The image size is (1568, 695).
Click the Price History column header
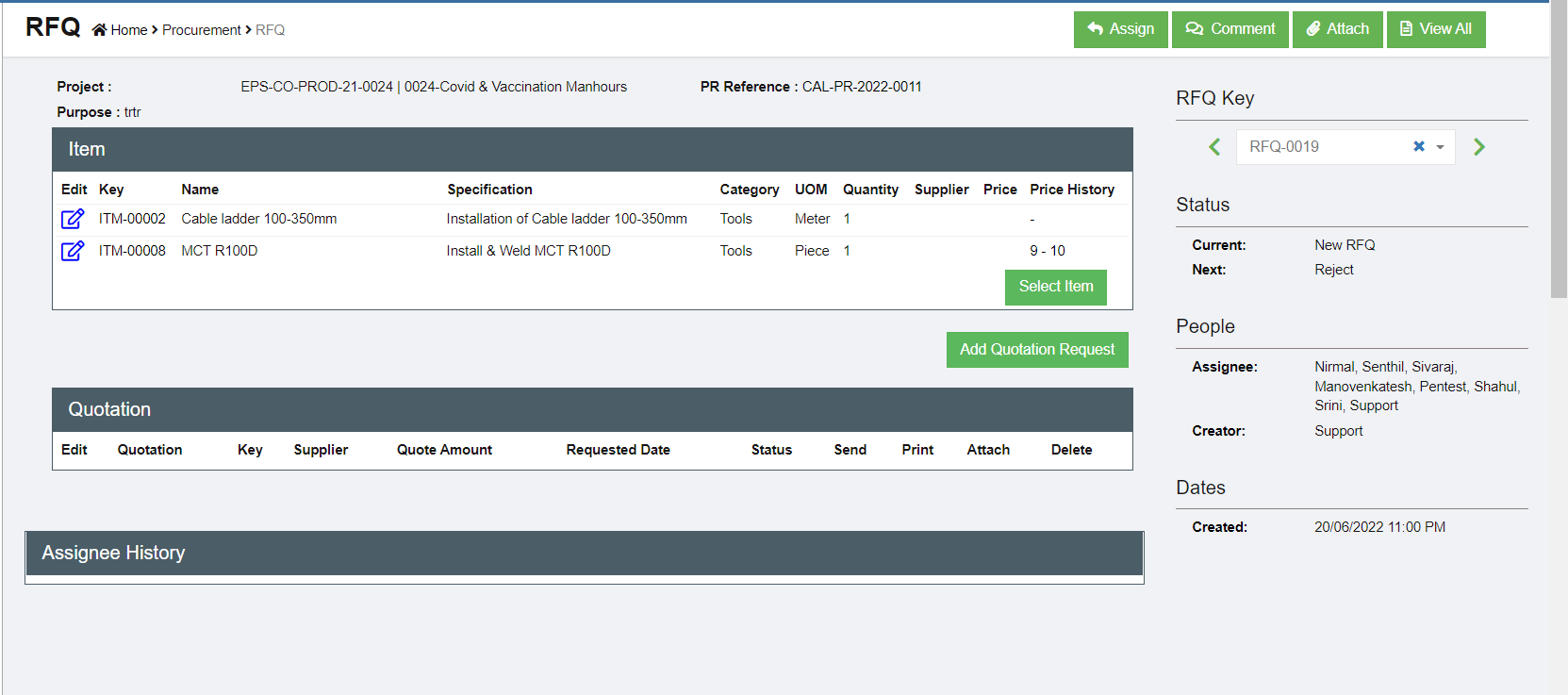pyautogui.click(x=1071, y=190)
